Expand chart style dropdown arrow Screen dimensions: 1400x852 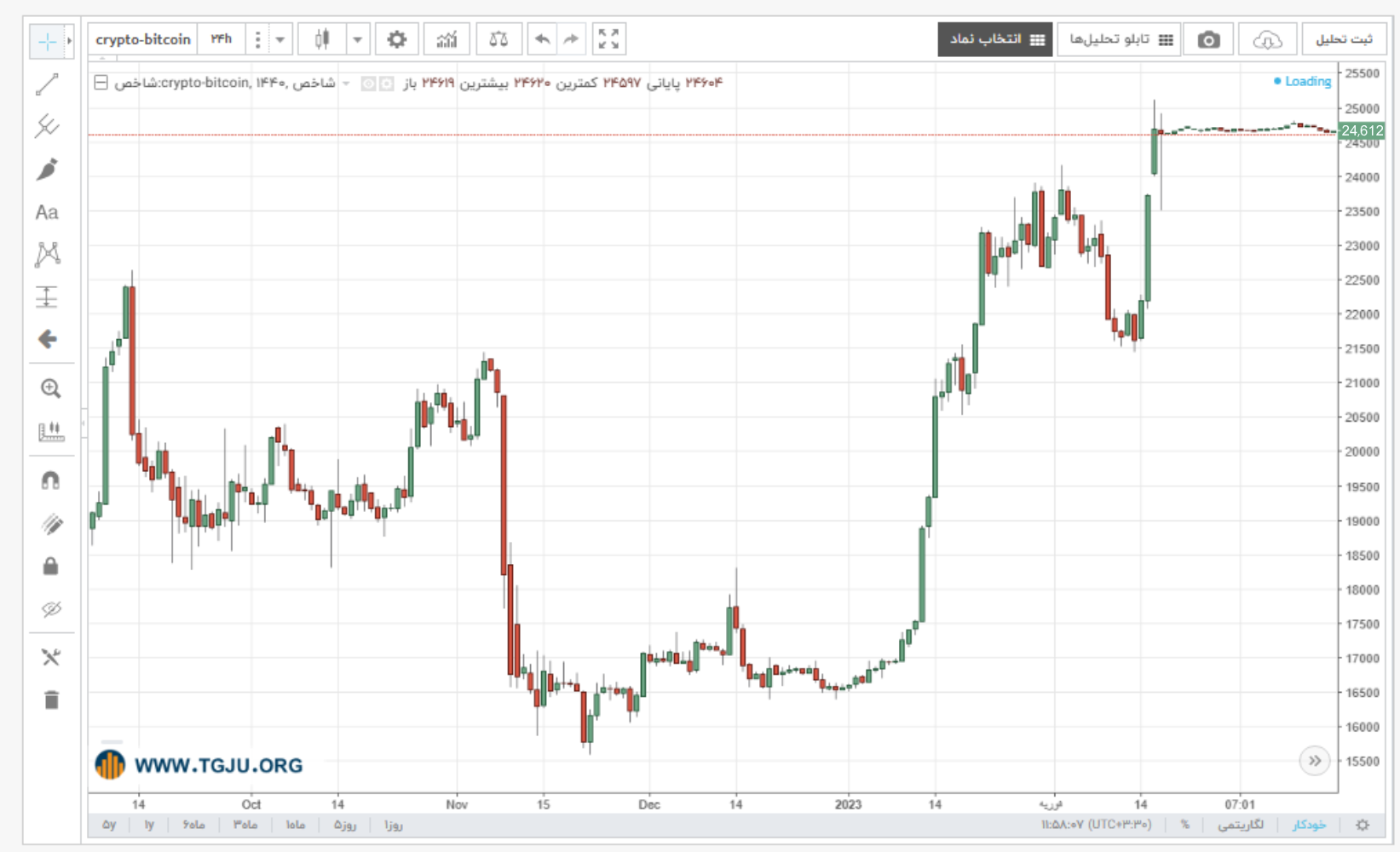tap(358, 39)
